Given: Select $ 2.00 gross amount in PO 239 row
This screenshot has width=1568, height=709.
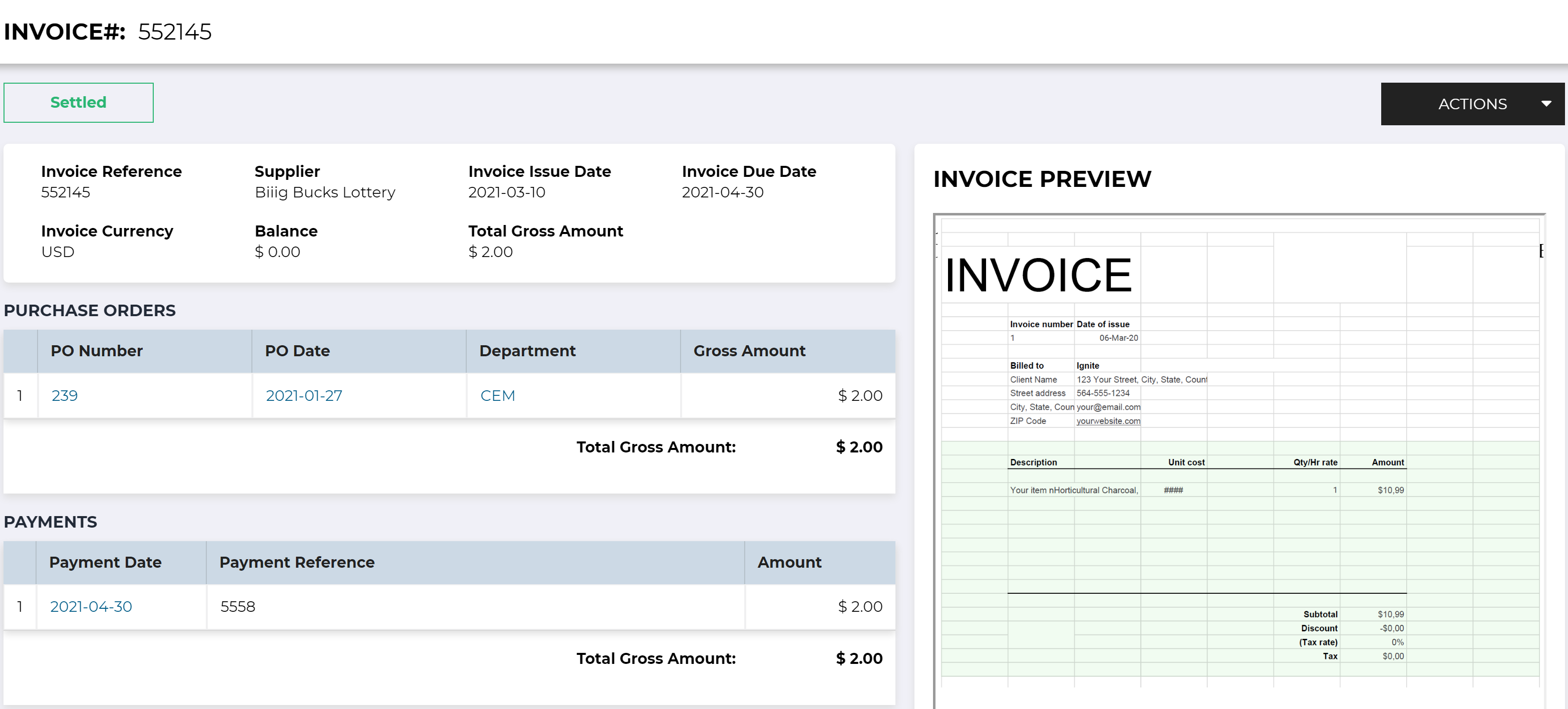Looking at the screenshot, I should [860, 395].
